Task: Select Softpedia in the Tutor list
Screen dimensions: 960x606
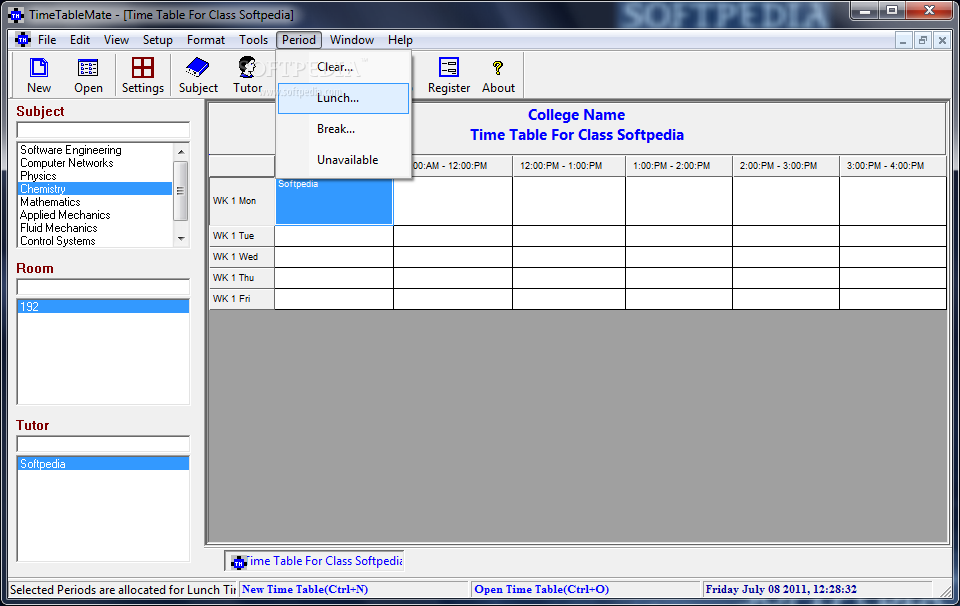Action: click(103, 464)
